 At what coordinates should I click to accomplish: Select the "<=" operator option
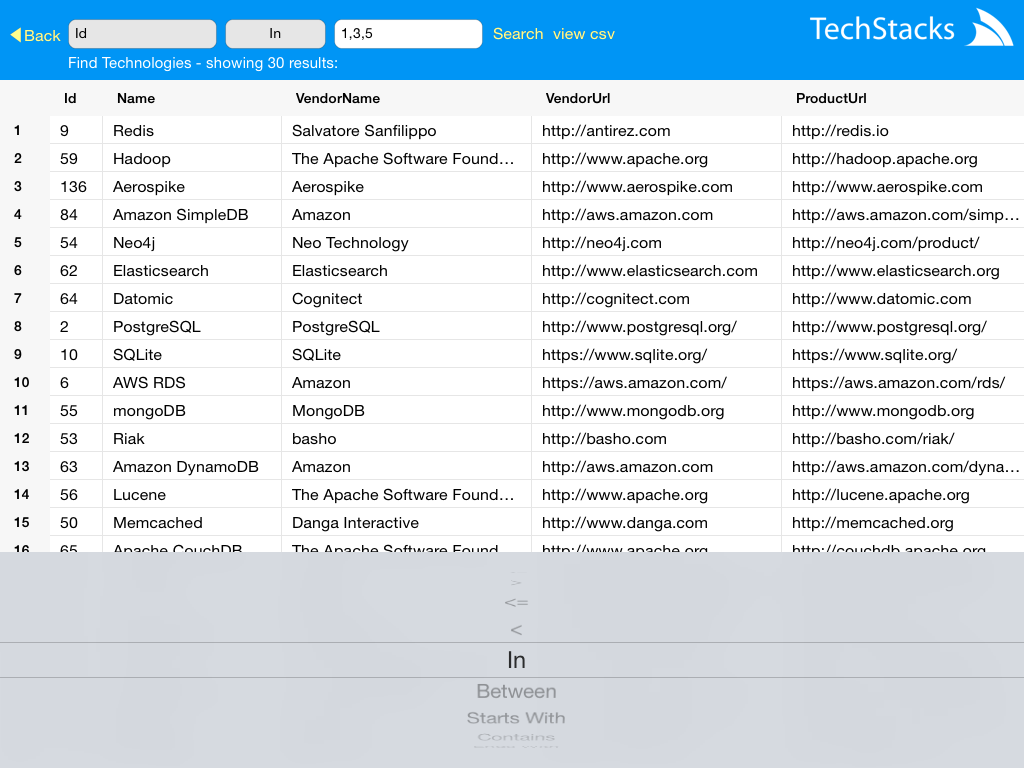pos(516,601)
